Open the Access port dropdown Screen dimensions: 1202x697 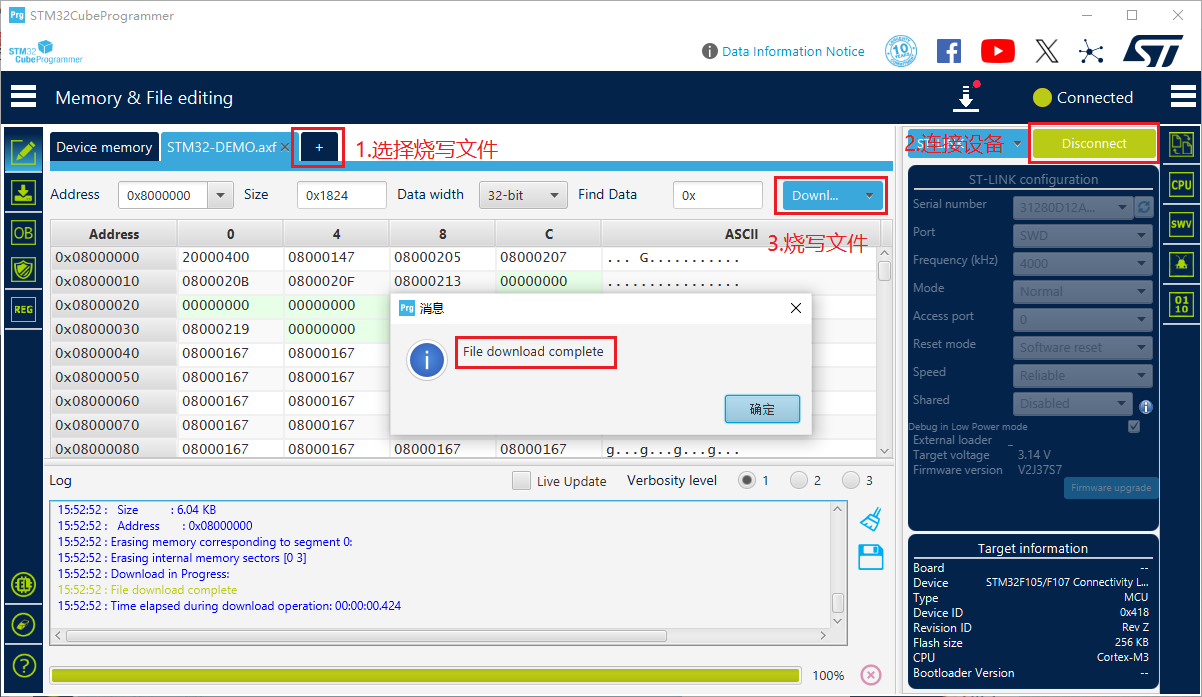coord(1082,320)
